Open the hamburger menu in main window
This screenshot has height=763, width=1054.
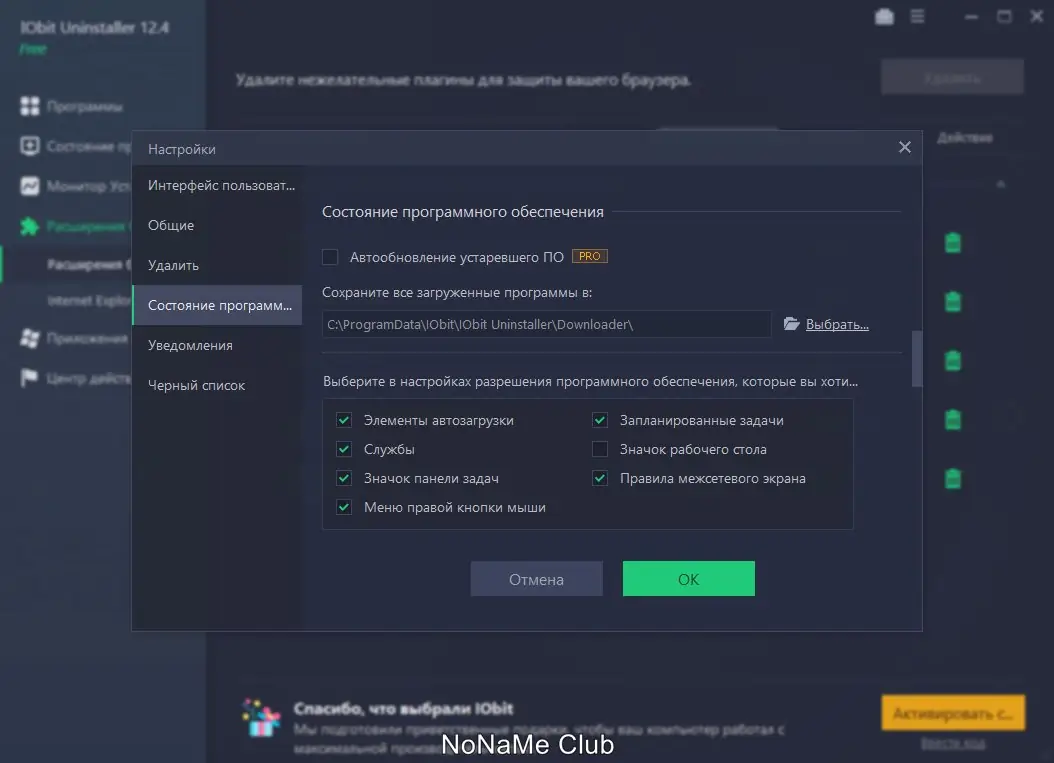click(918, 16)
